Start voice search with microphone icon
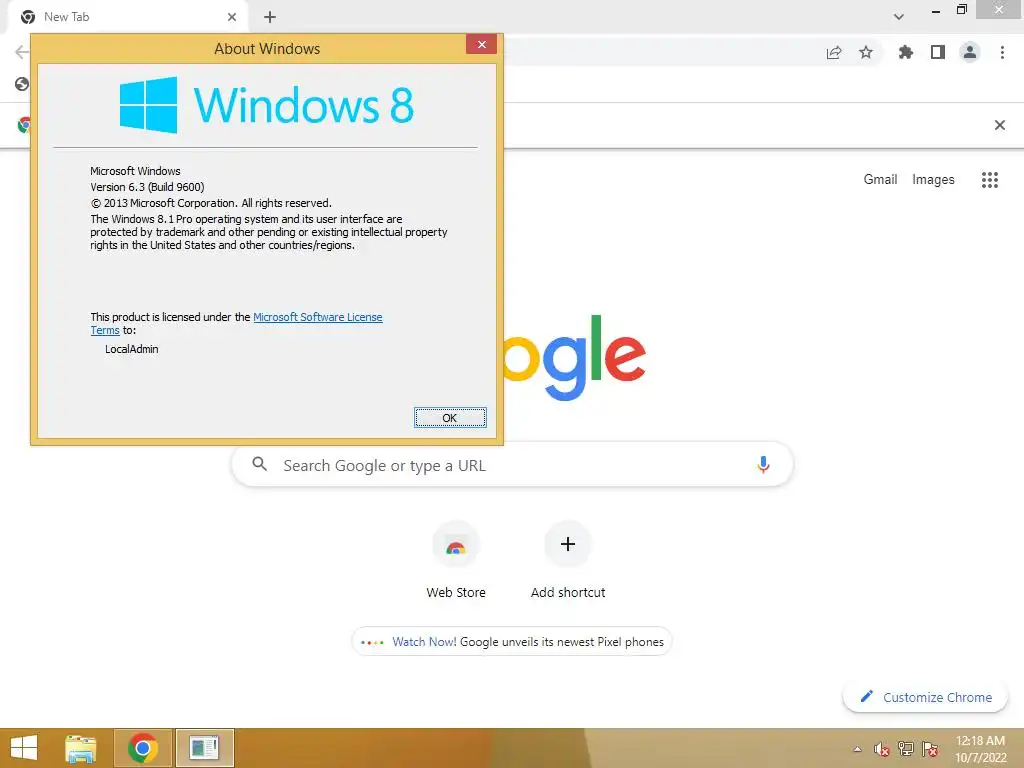 763,464
